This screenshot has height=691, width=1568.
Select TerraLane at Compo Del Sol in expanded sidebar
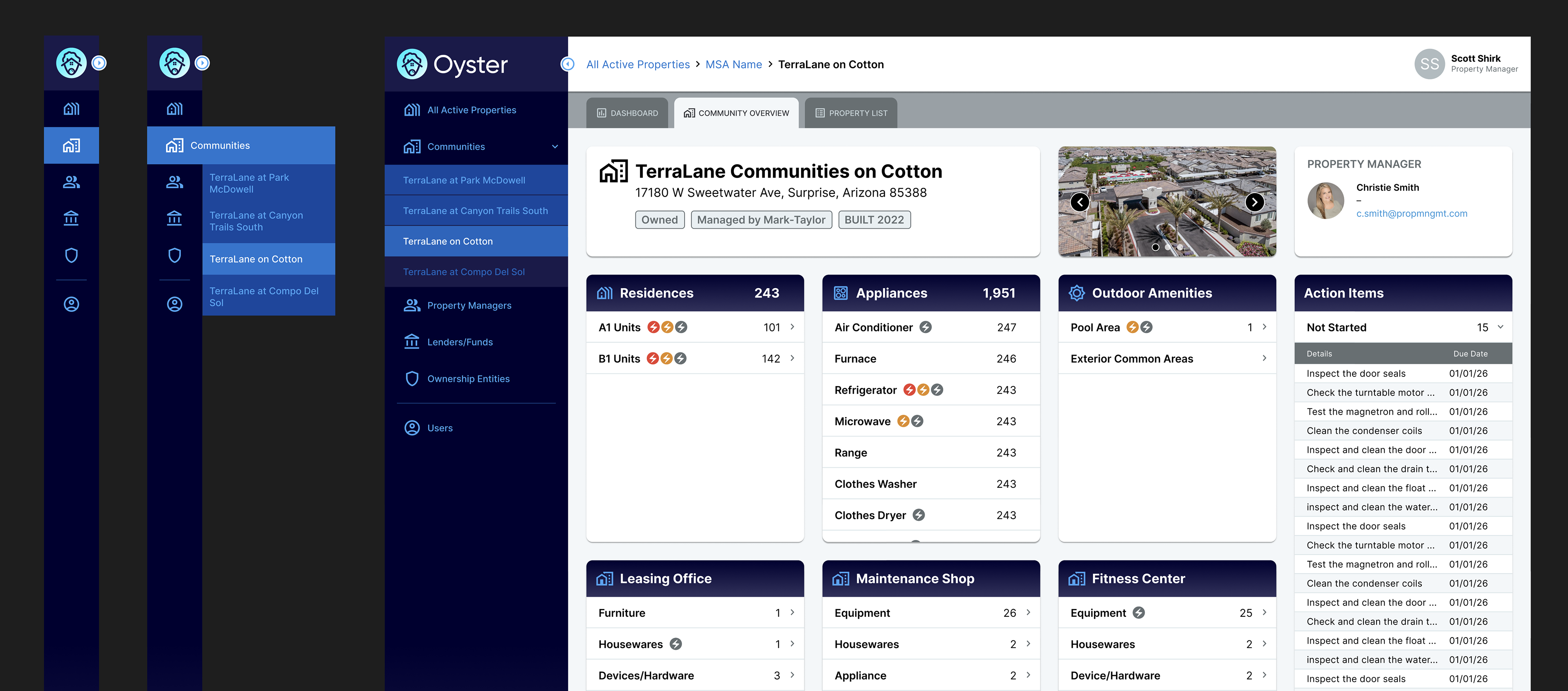(x=476, y=272)
